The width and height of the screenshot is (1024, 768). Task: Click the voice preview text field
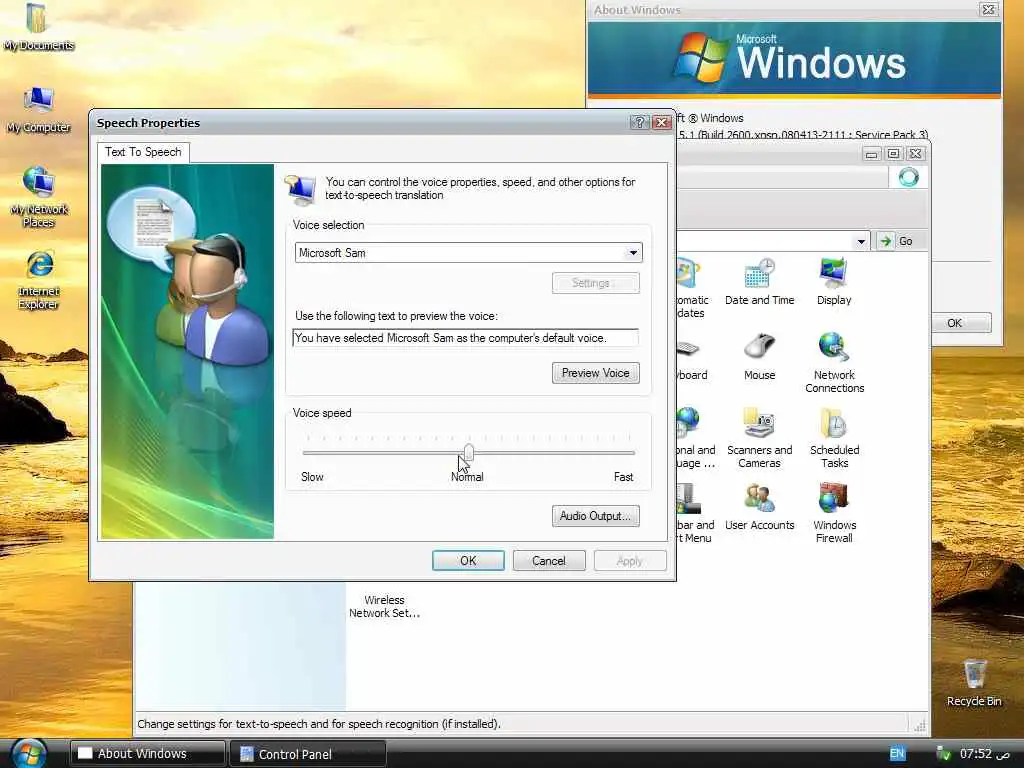point(466,338)
